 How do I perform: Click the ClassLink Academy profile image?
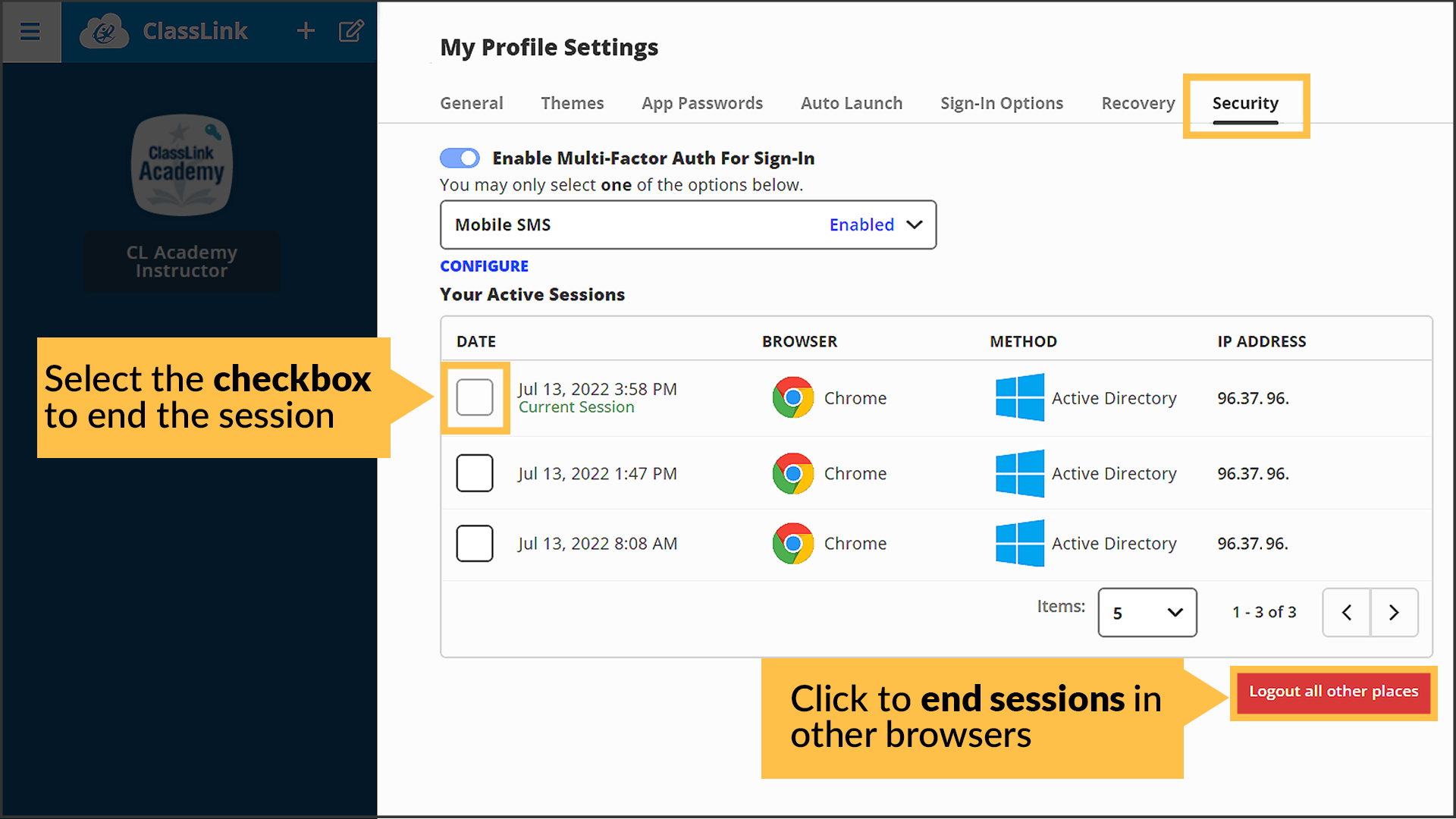click(182, 165)
